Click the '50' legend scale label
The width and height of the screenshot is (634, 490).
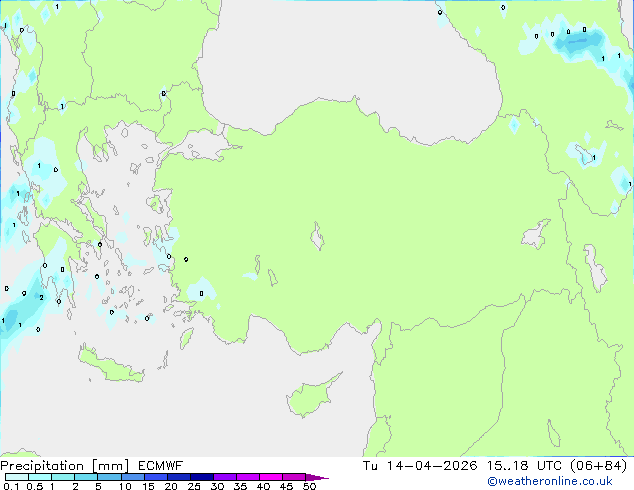309,486
